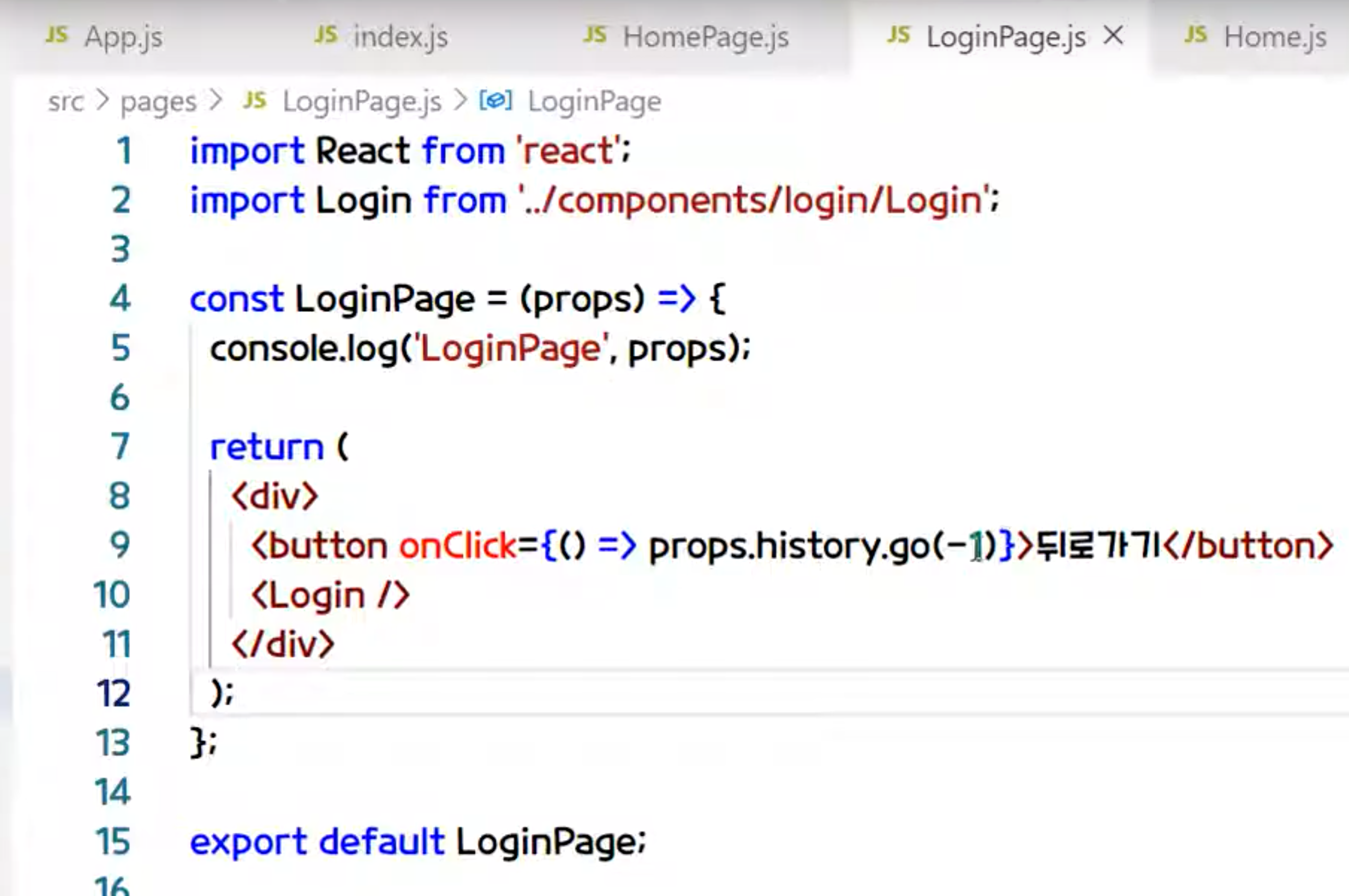The width and height of the screenshot is (1349, 896).
Task: Click 'import' keyword on line 2
Action: click(247, 202)
